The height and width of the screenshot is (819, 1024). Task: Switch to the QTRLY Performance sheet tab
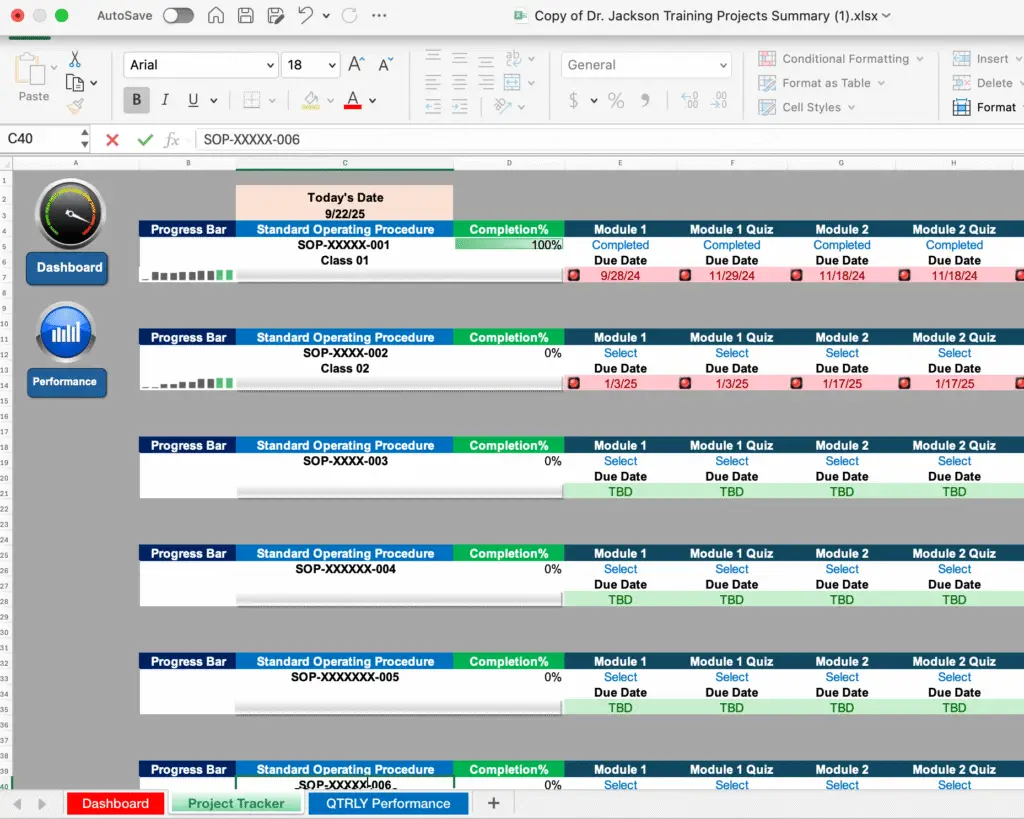(388, 803)
